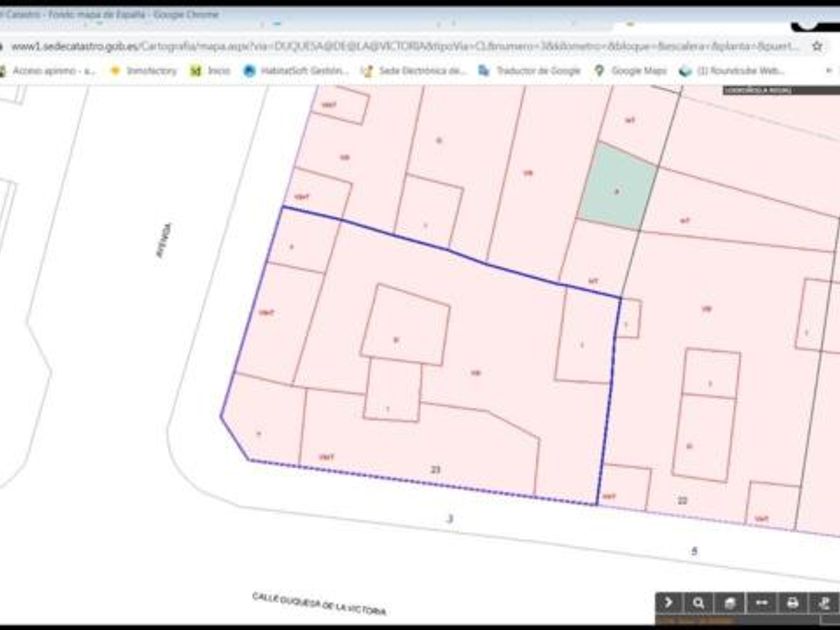Open the magnifier search tool in map toolbar
The height and width of the screenshot is (630, 840).
[x=699, y=603]
